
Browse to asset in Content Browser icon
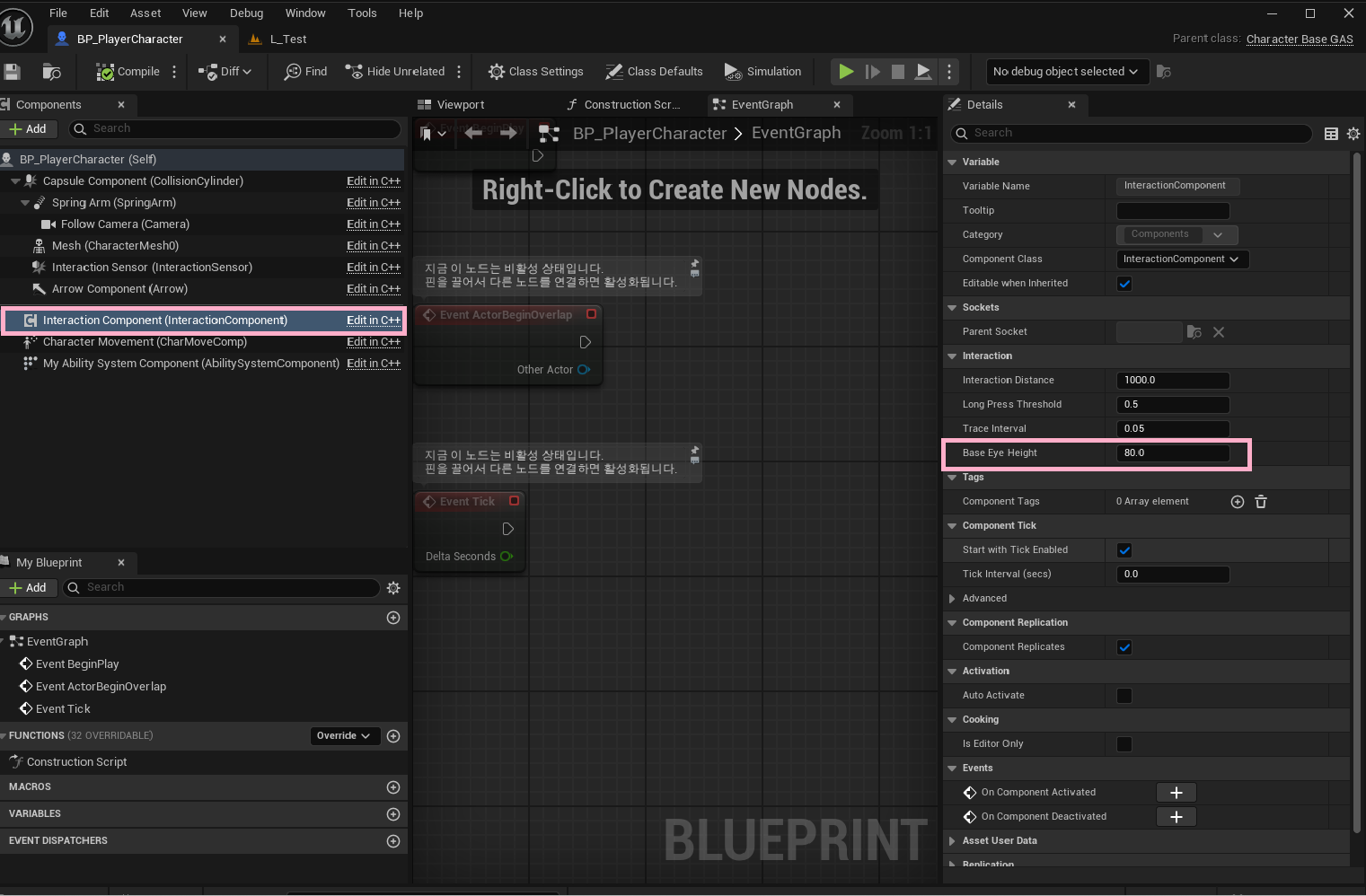coord(52,72)
